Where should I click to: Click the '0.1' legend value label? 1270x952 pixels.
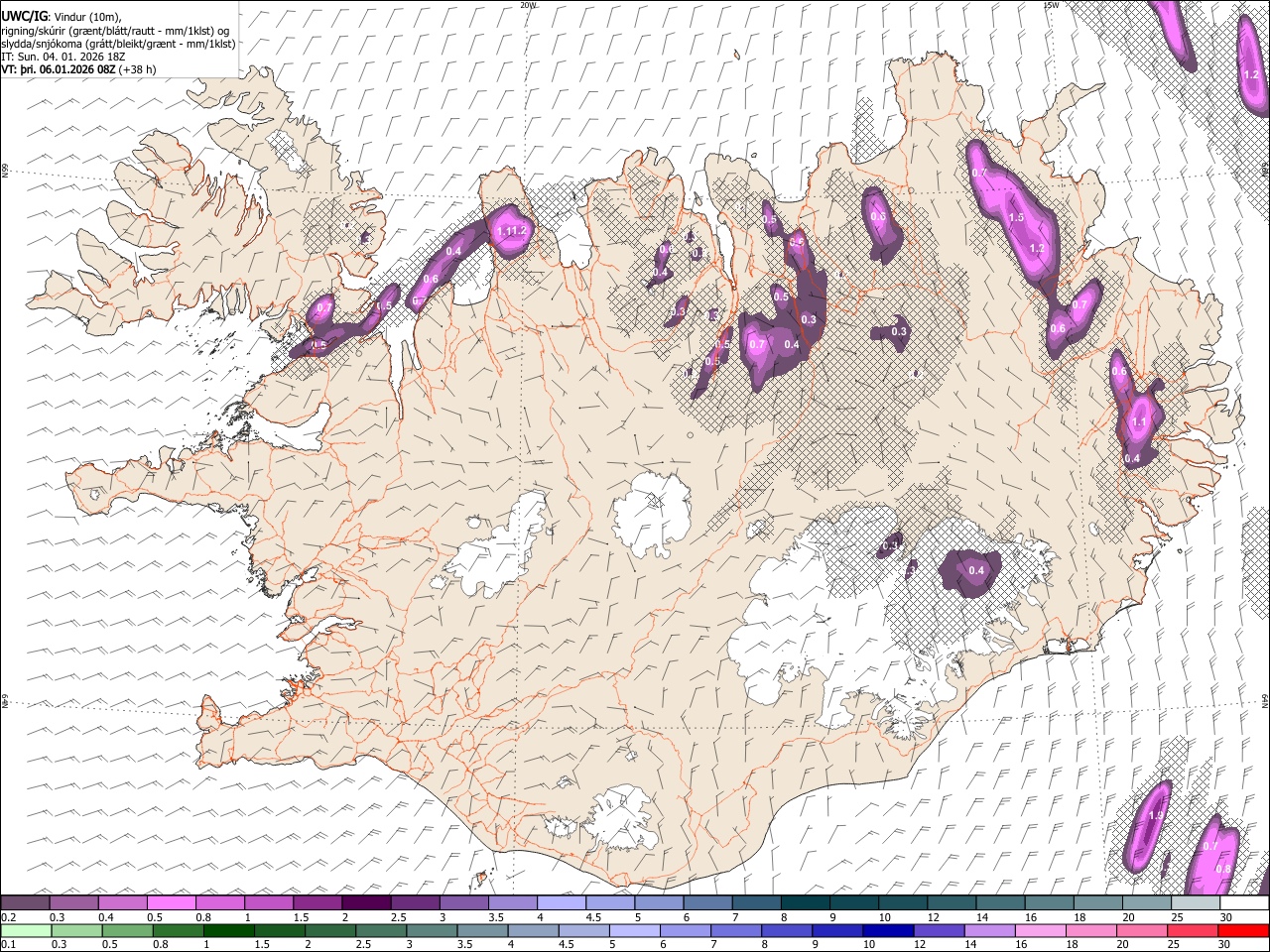click(x=7, y=945)
